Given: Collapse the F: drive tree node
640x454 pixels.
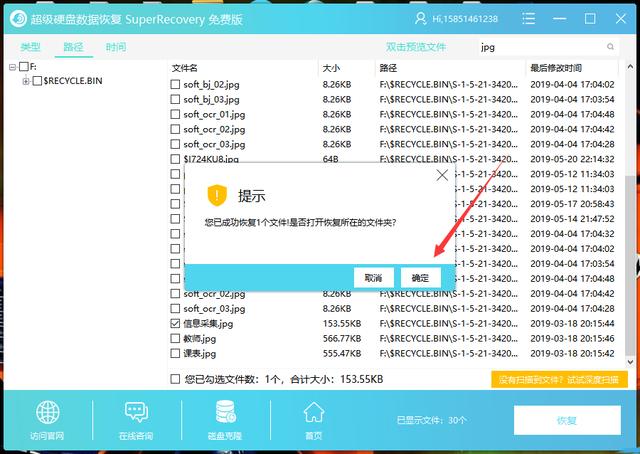Looking at the screenshot, I should pos(13,67).
